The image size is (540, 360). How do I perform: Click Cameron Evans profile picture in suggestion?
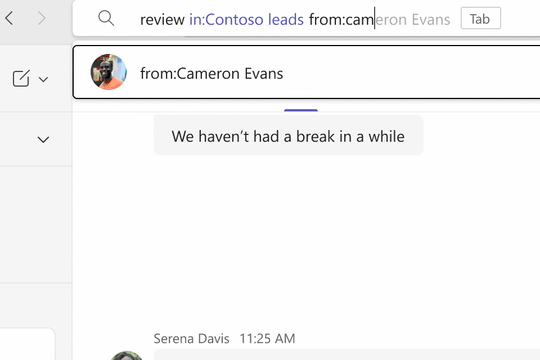pyautogui.click(x=108, y=72)
